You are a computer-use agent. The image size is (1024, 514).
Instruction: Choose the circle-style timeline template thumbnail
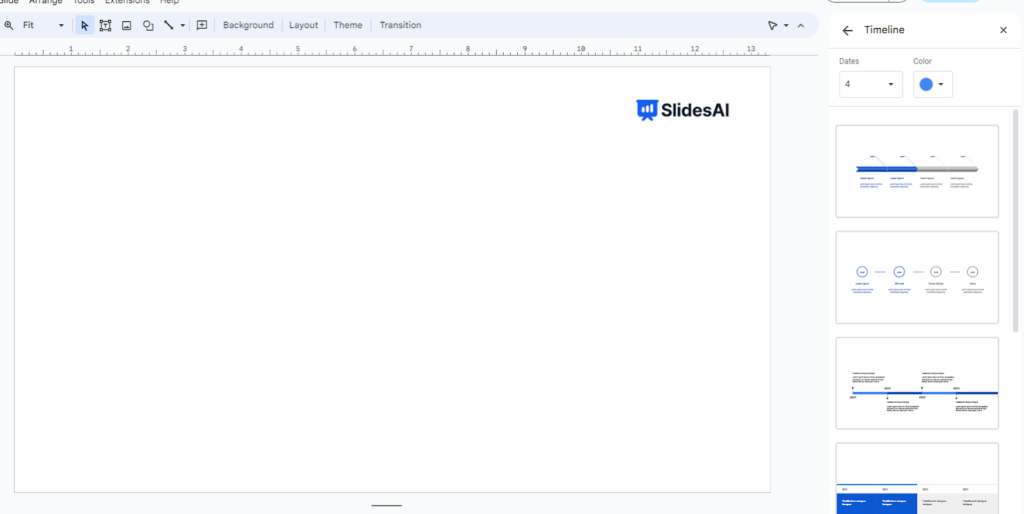click(x=917, y=277)
